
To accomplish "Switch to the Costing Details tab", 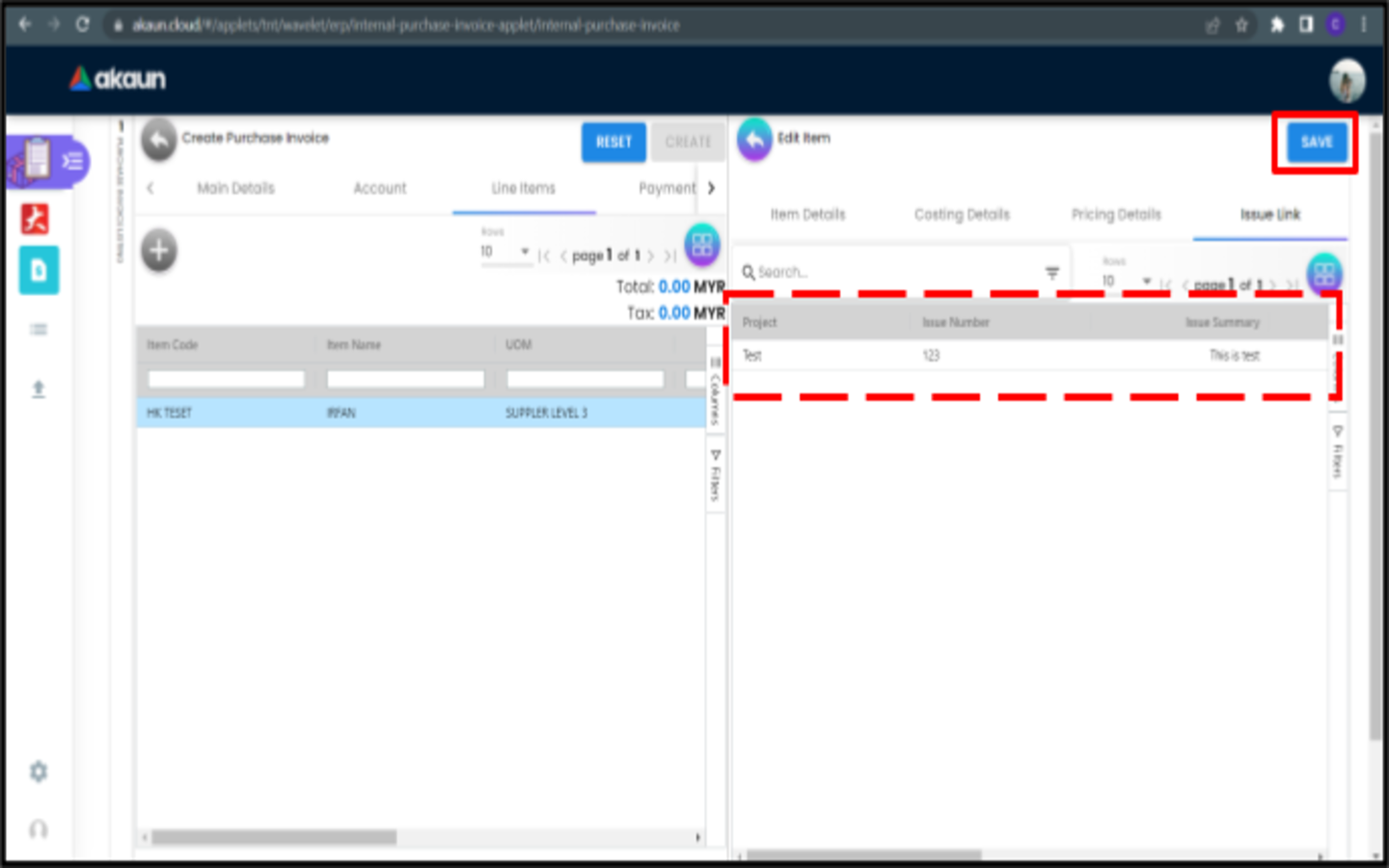I will pos(962,214).
